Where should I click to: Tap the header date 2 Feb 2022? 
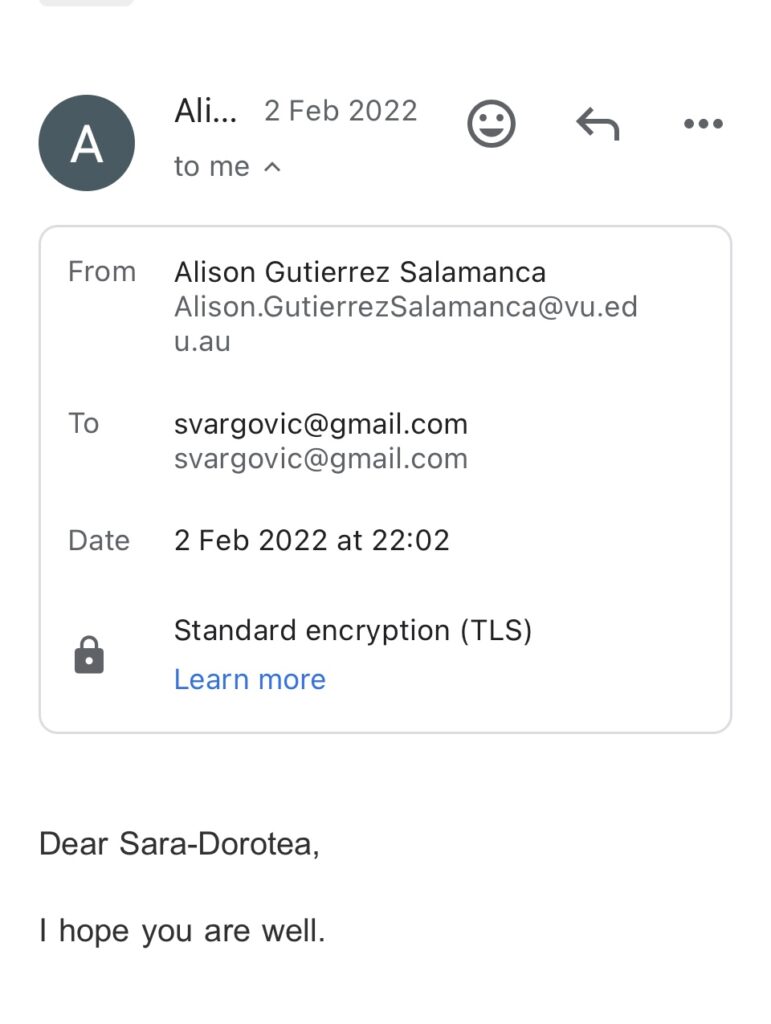pos(340,111)
